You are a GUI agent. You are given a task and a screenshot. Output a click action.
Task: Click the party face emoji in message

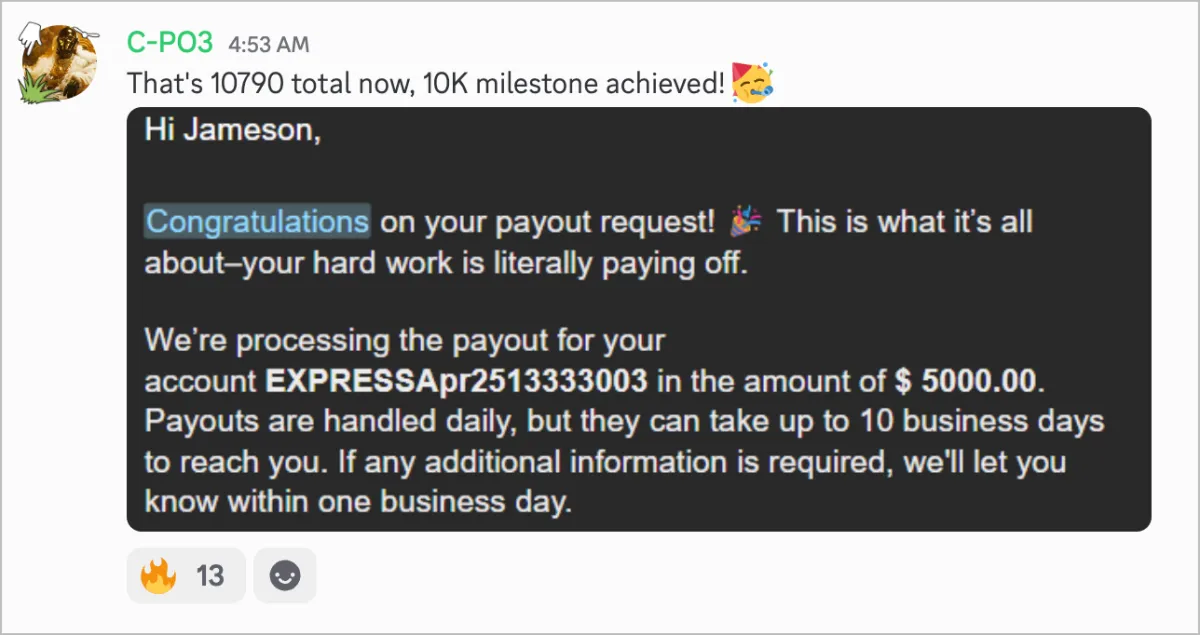click(x=752, y=82)
